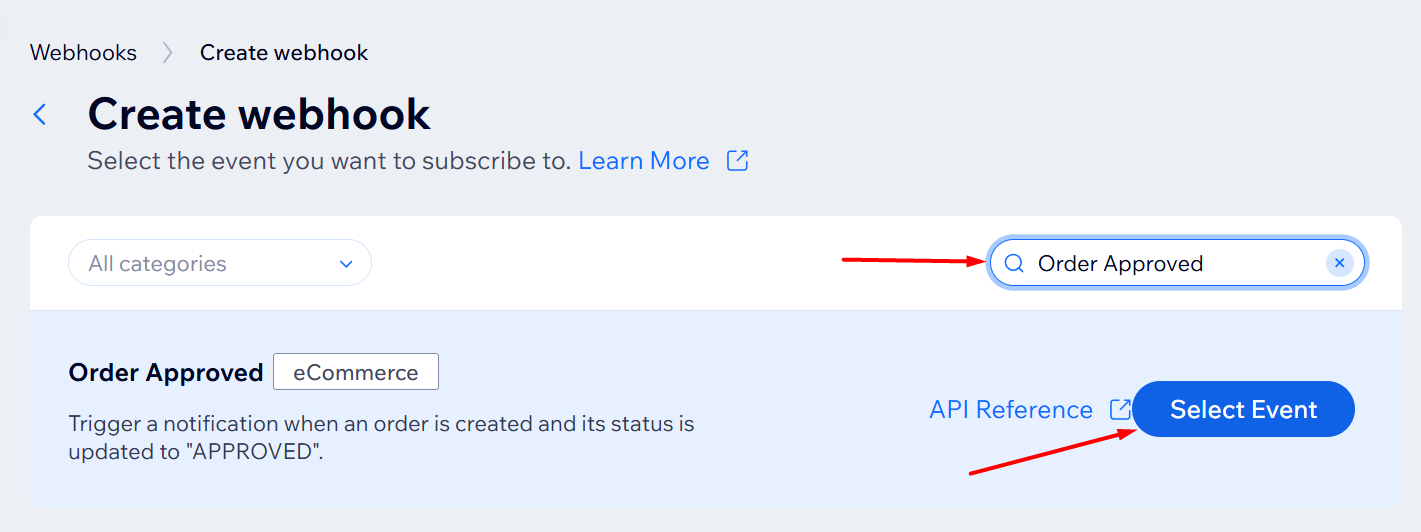Viewport: 1421px width, 532px height.
Task: Click the 'Select the event' subtitle text
Action: pyautogui.click(x=328, y=161)
